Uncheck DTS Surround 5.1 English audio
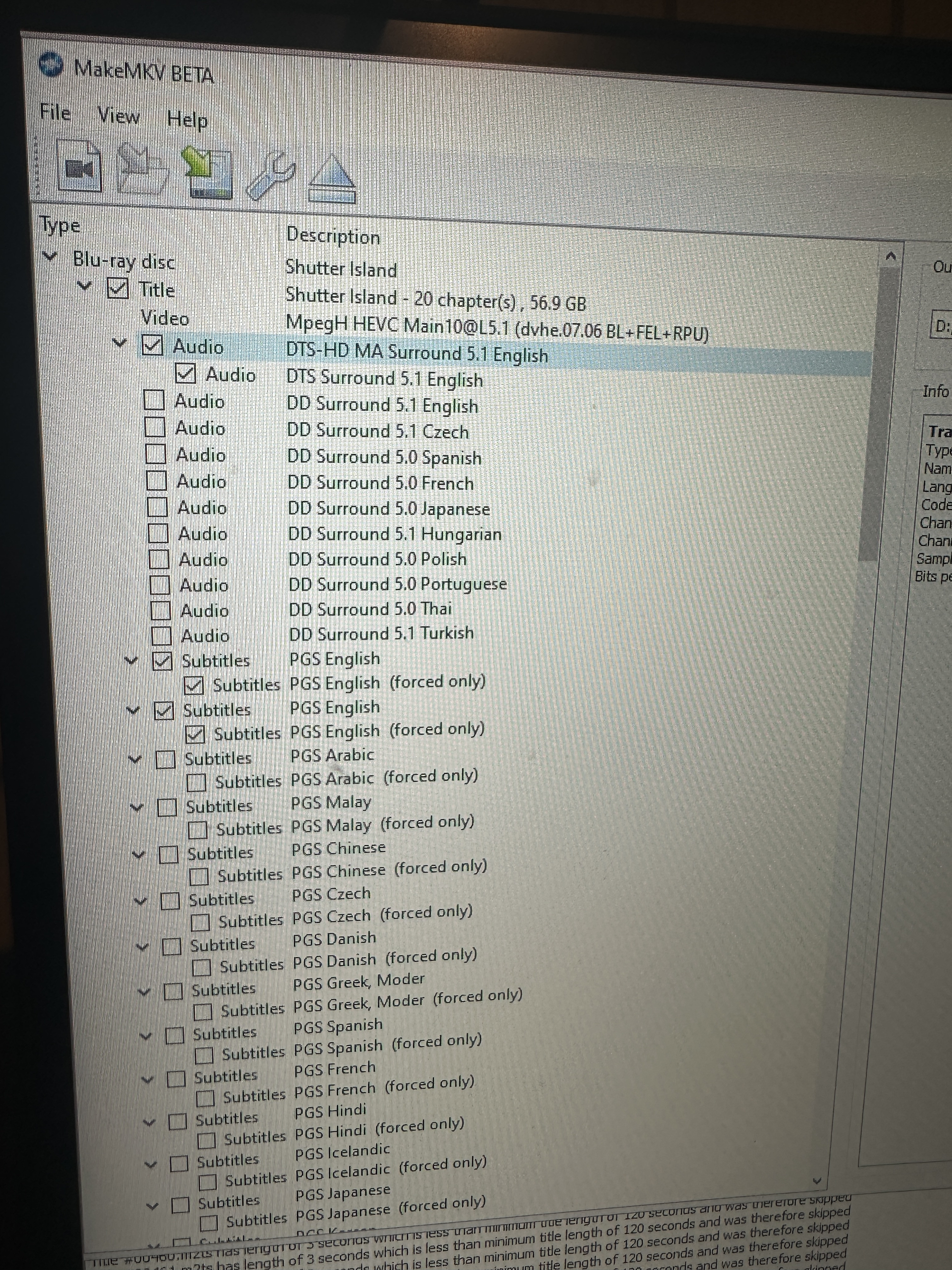 [185, 374]
